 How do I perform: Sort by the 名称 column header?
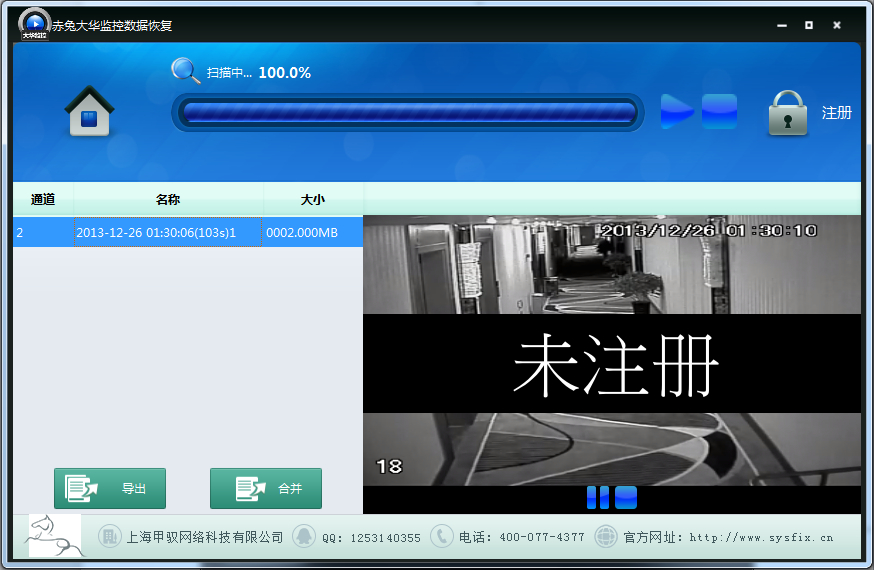(x=168, y=200)
